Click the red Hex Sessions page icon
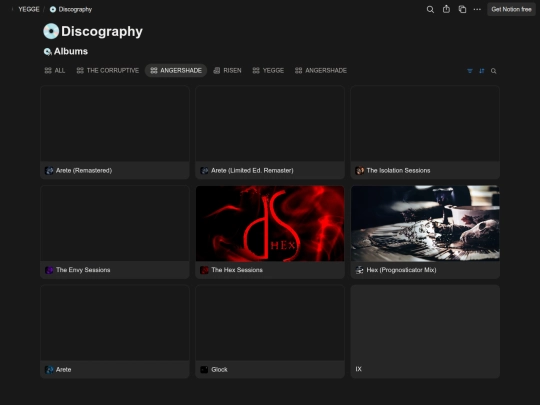This screenshot has width=540, height=405. (204, 270)
